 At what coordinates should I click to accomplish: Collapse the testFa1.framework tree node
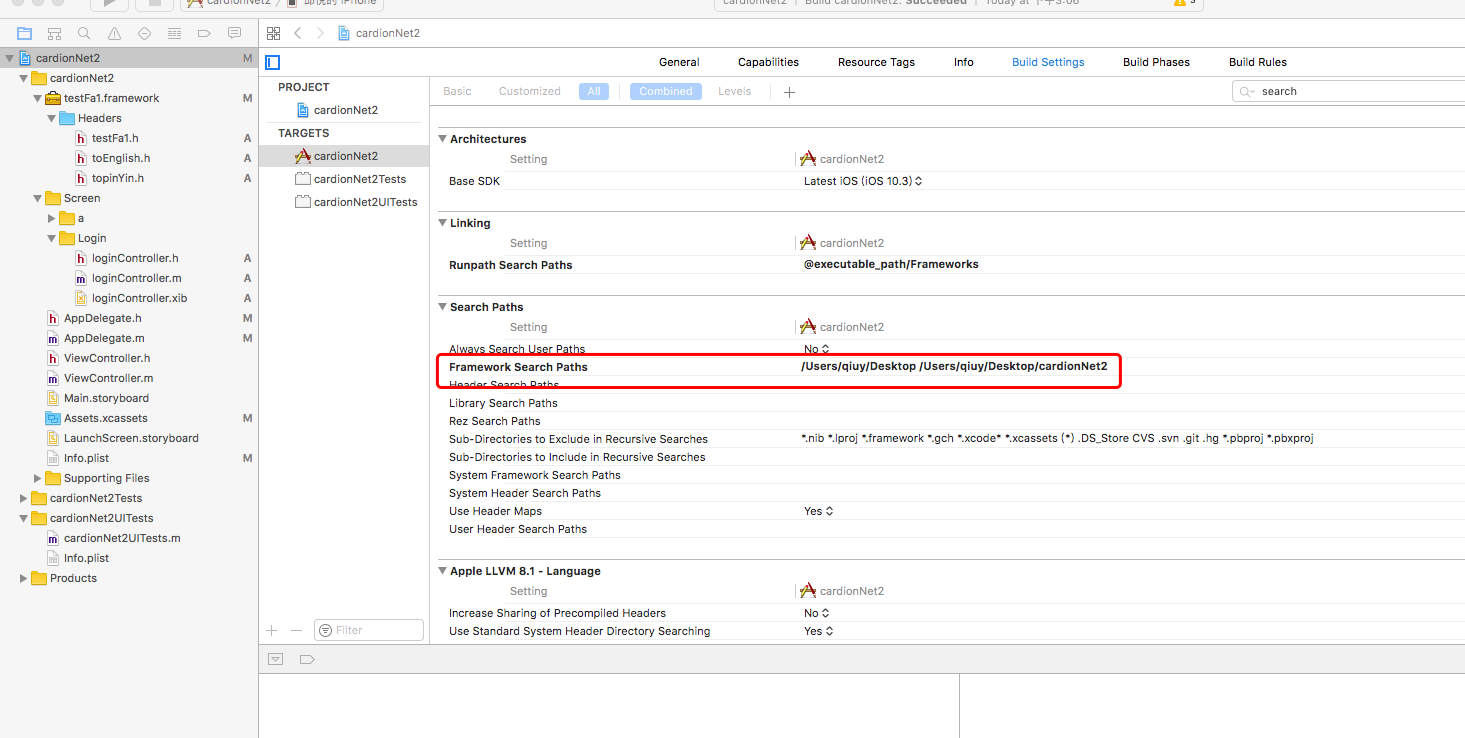point(38,98)
